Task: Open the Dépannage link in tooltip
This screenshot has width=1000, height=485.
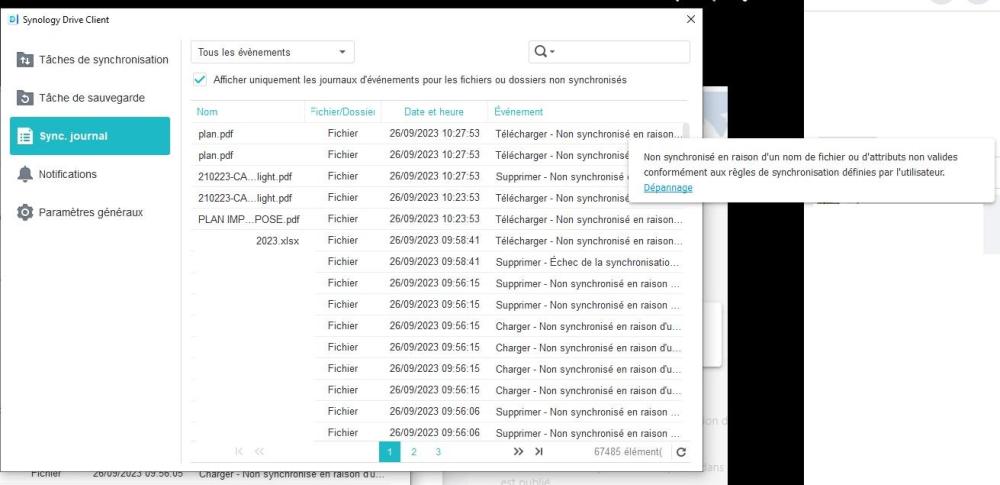Action: click(x=668, y=188)
